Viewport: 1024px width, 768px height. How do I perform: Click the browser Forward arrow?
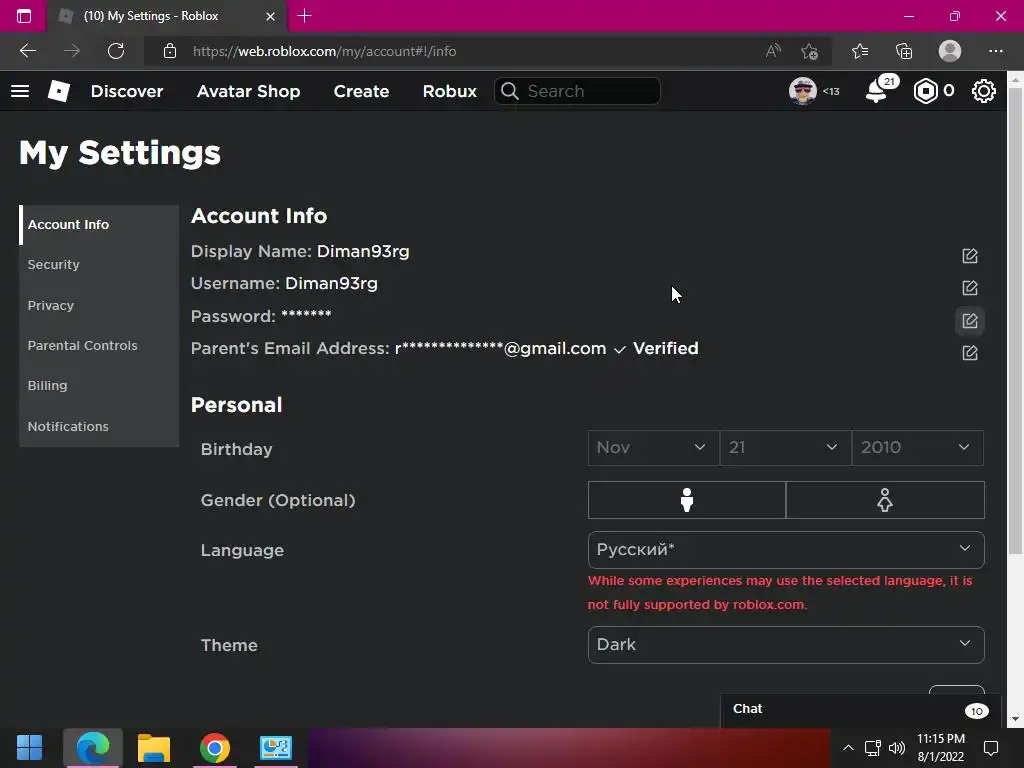72,51
